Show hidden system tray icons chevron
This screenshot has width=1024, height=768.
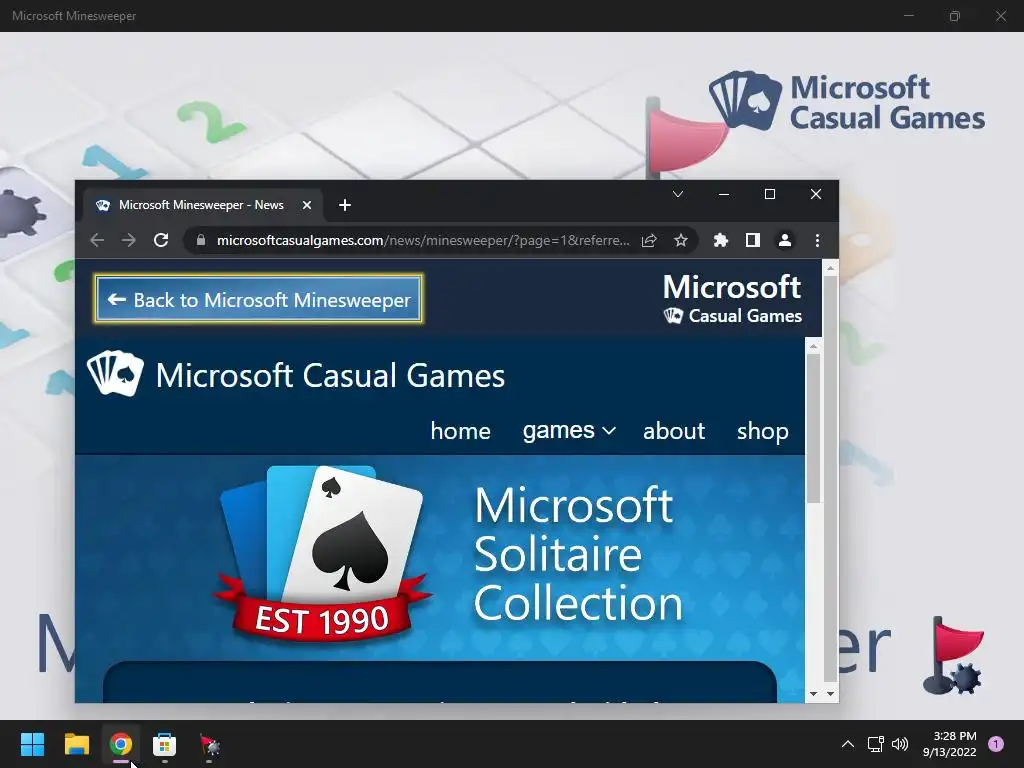(x=848, y=744)
